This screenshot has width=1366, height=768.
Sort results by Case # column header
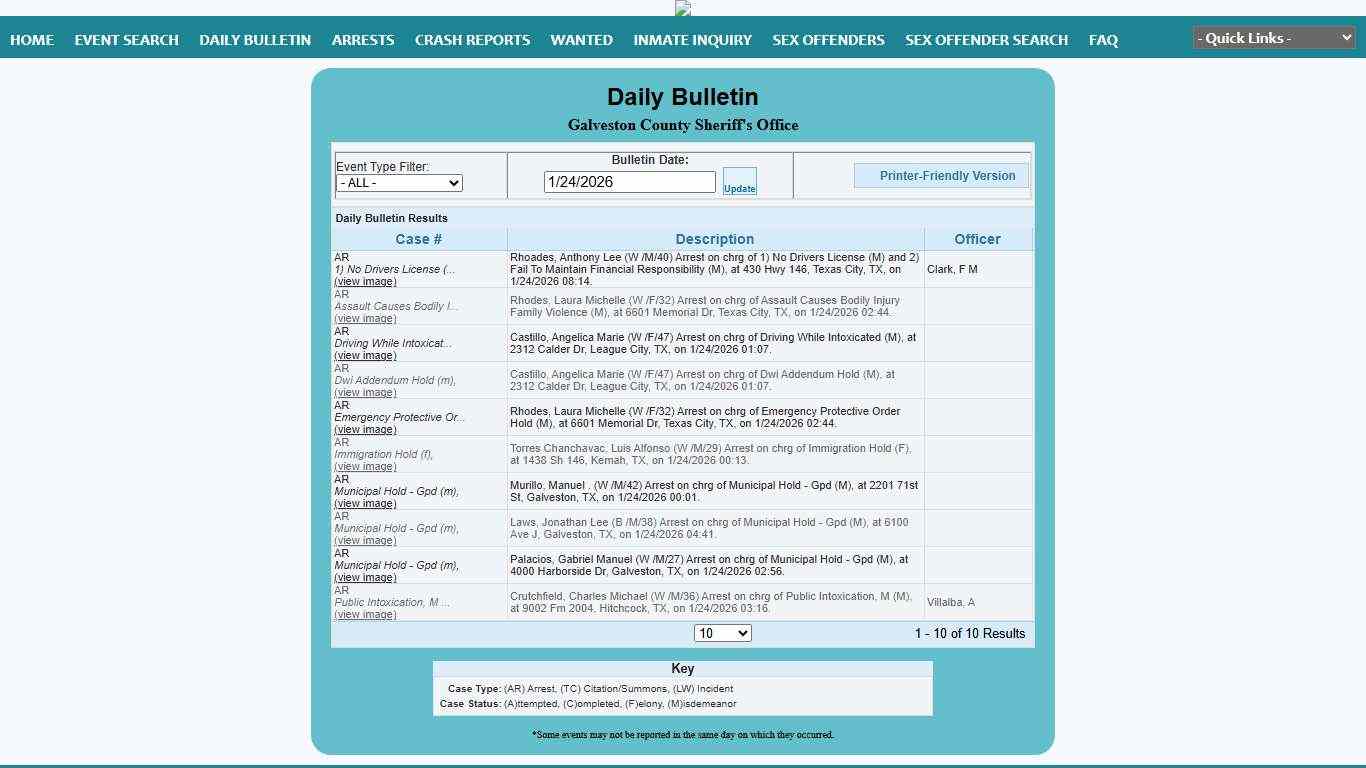[418, 239]
